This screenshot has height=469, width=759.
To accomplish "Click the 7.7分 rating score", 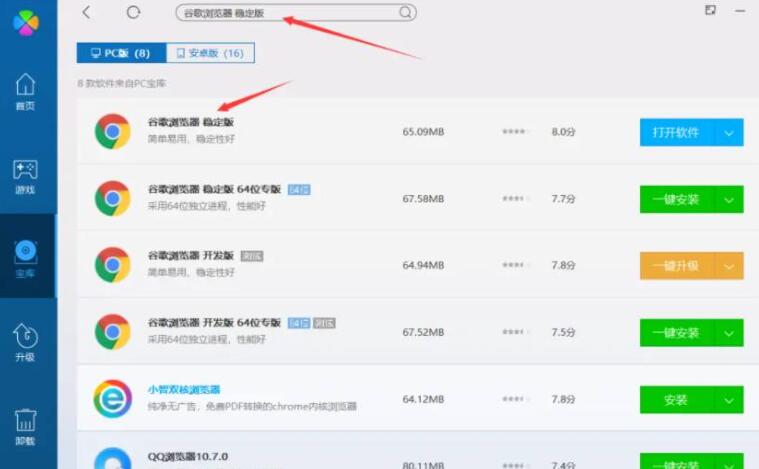I will (x=563, y=198).
